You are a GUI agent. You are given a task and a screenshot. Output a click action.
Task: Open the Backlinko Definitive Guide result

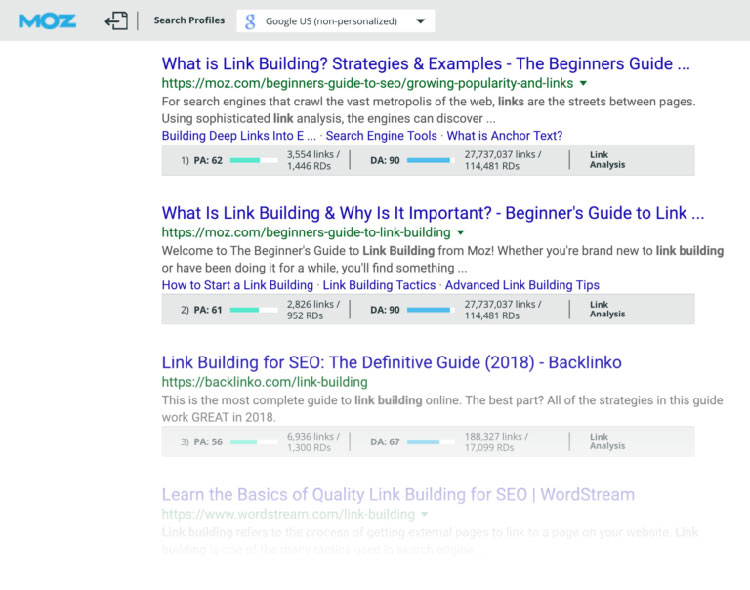tap(391, 362)
